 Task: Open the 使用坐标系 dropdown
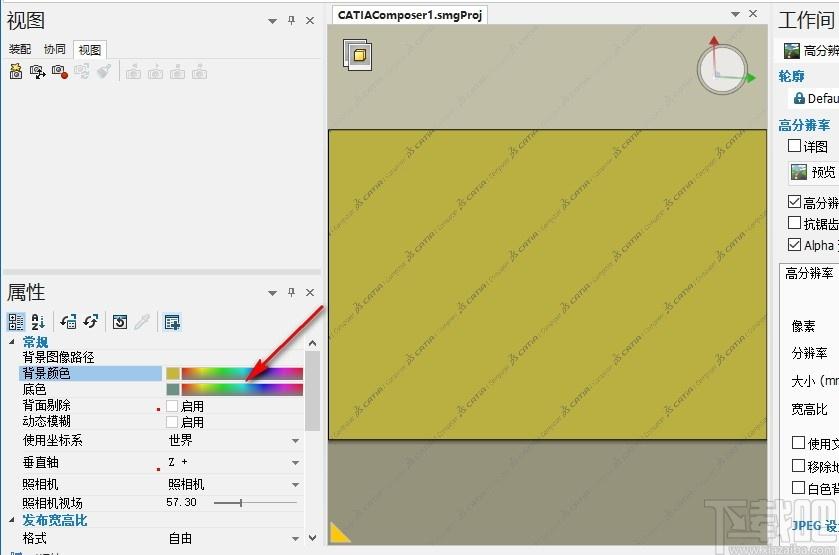pyautogui.click(x=295, y=440)
